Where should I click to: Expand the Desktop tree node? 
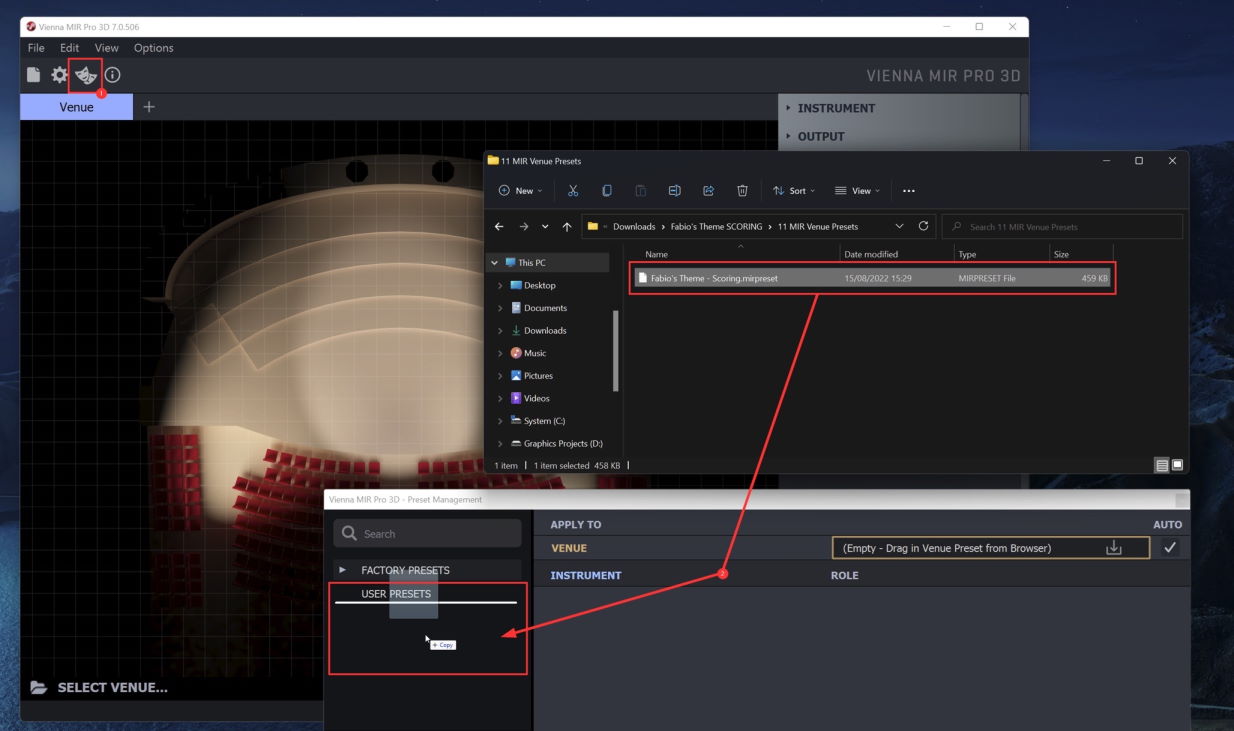(x=501, y=286)
